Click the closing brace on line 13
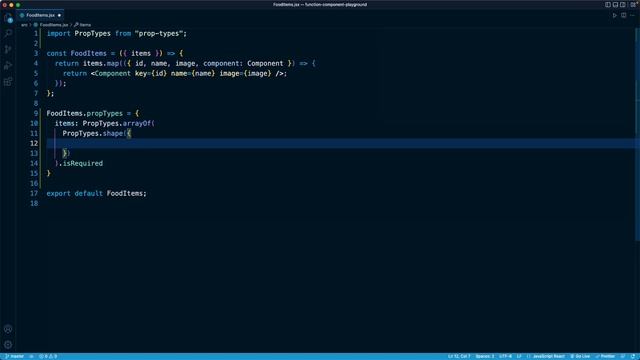 tap(64, 153)
